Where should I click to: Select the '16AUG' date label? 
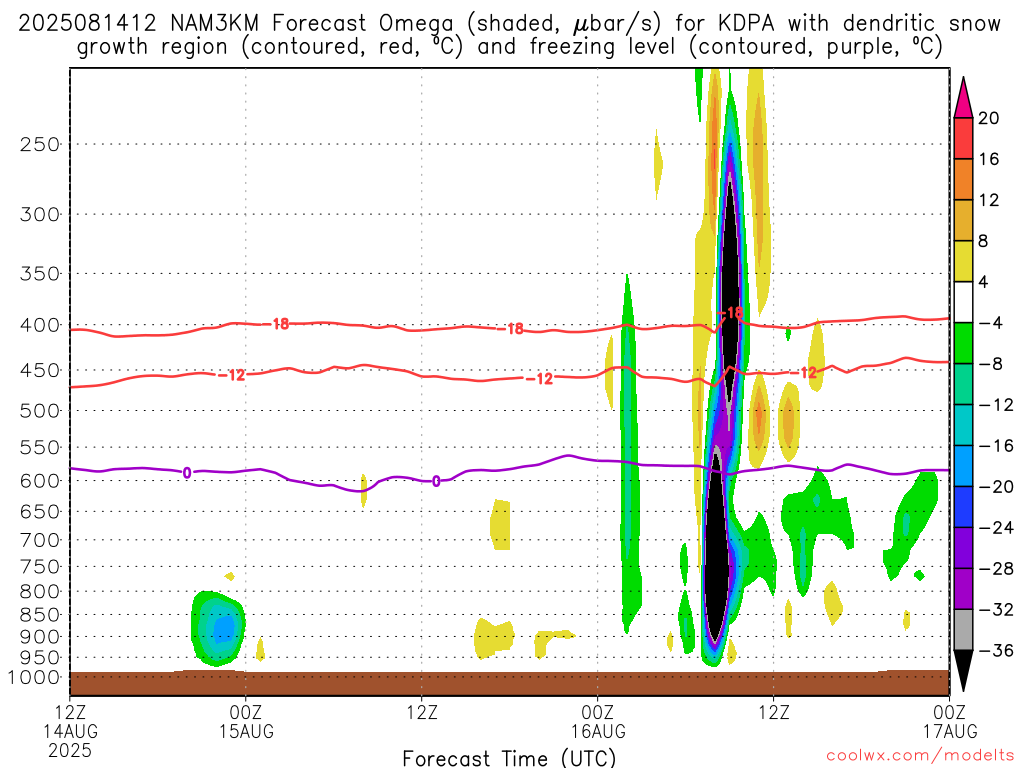[x=598, y=731]
